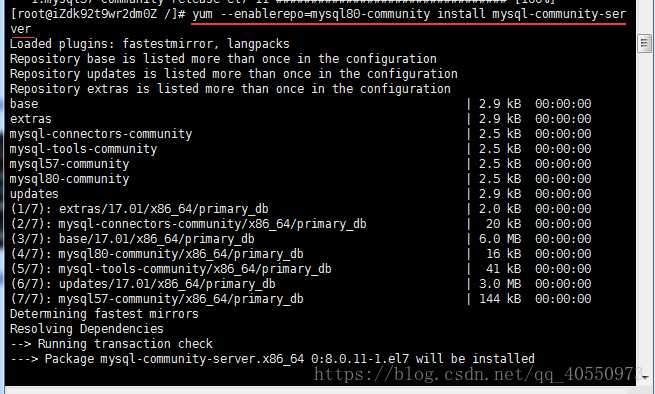Click the '00:00:00' time in the updates repository row
The width and height of the screenshot is (655, 394).
[x=563, y=194]
